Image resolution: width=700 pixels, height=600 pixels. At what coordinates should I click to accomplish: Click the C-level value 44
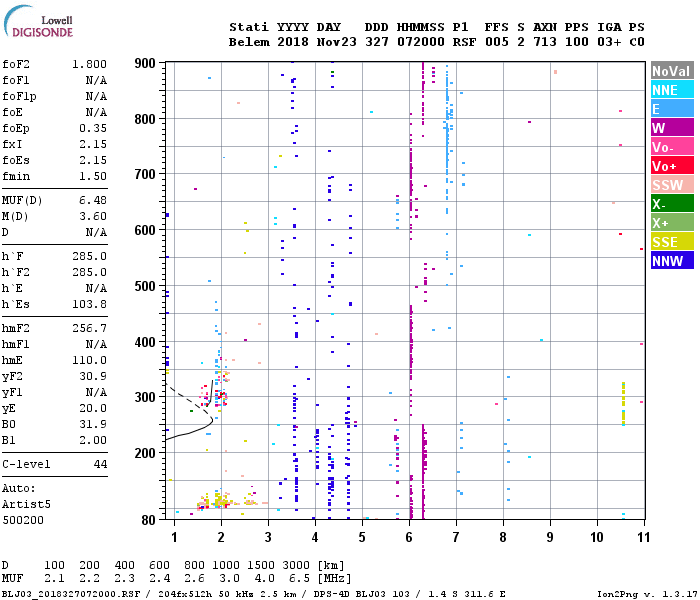[x=100, y=464]
